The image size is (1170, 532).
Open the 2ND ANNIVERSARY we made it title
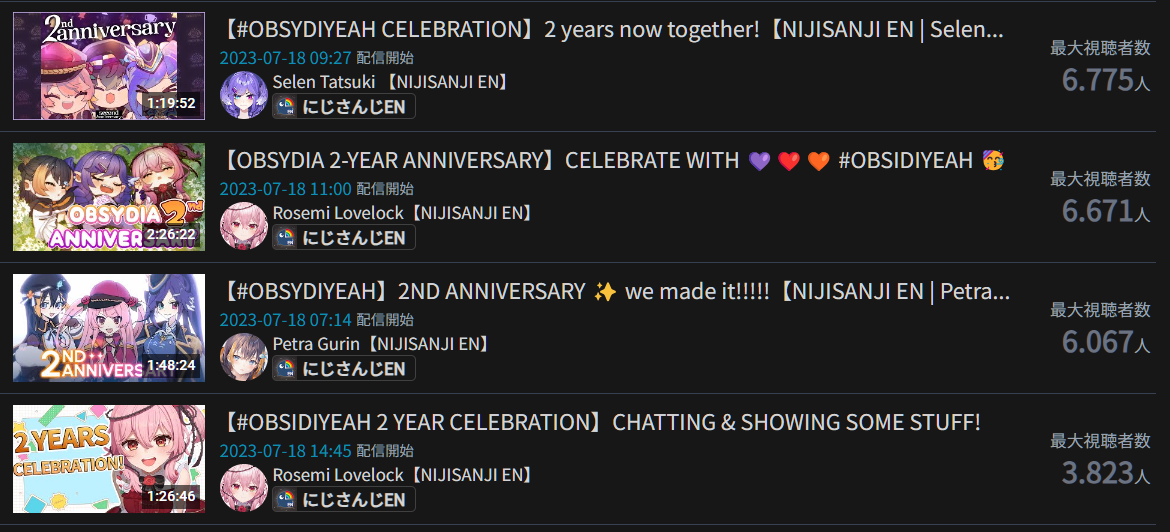tap(616, 292)
